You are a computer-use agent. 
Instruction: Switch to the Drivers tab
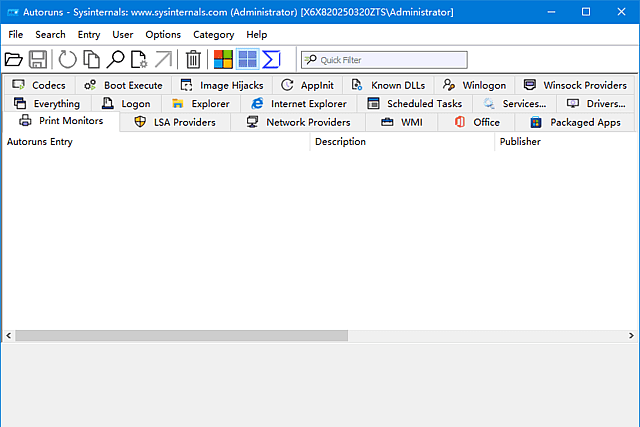596,104
